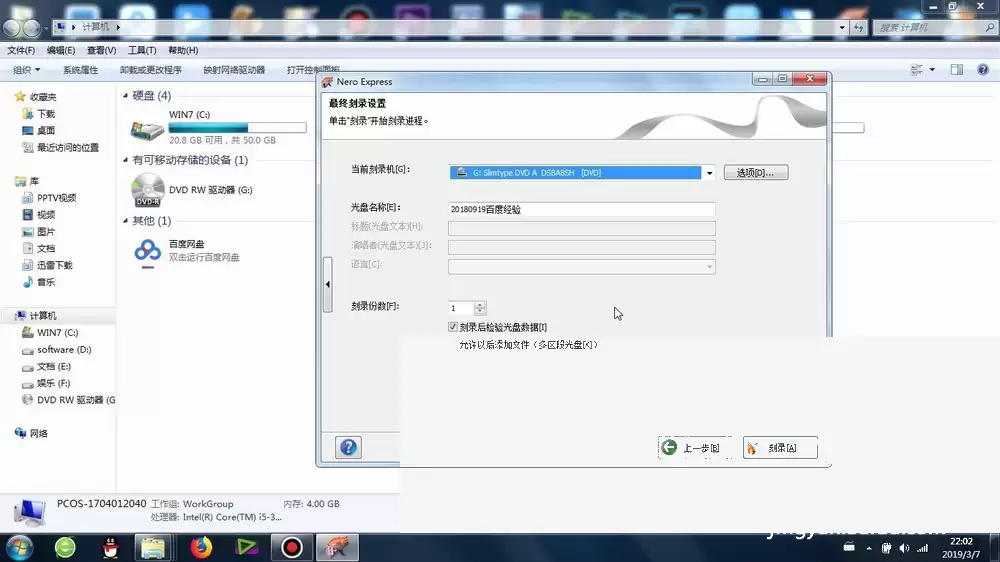This screenshot has height=562, width=1000.
Task: Open 最近访问的位置 in favorites
Action: (x=68, y=147)
